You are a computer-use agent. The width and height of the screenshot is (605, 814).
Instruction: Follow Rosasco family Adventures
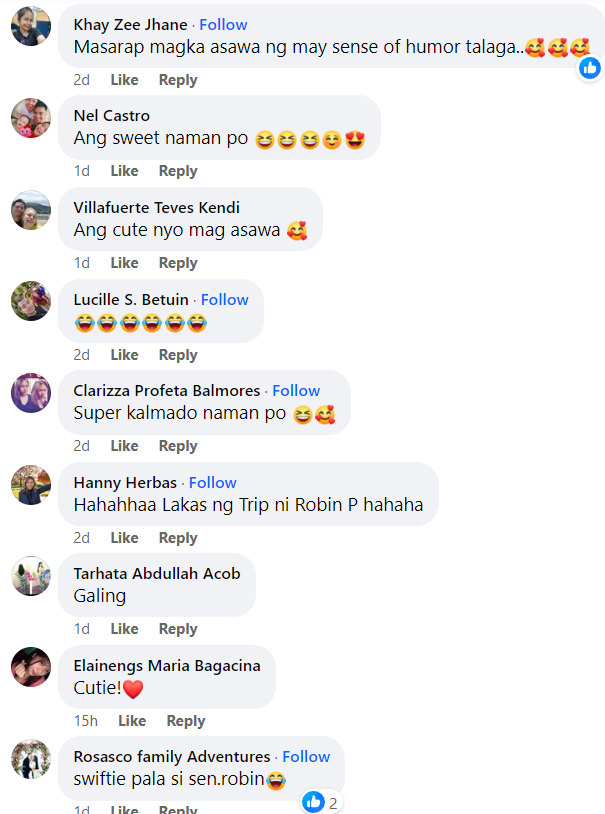pos(306,756)
